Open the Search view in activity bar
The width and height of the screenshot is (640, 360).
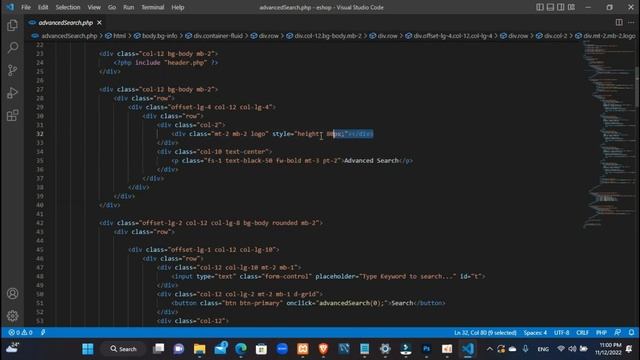[x=12, y=48]
